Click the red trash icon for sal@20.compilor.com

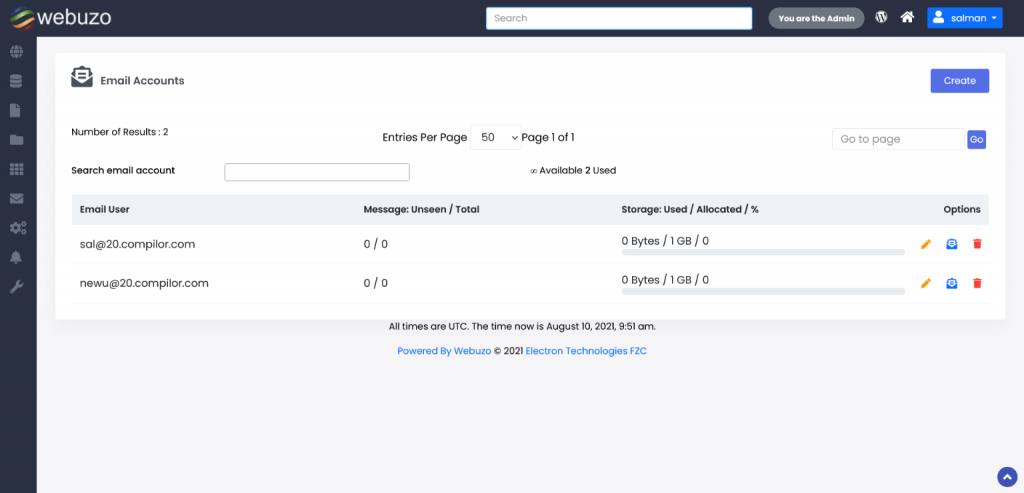977,244
